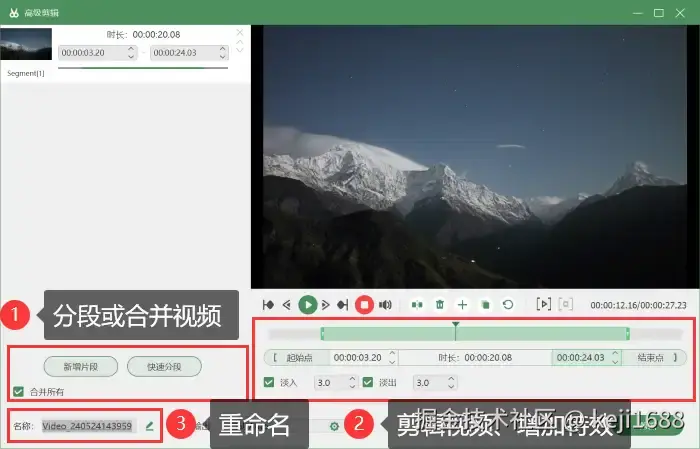Click start time field in segment list
This screenshot has width=700, height=449.
97,53
